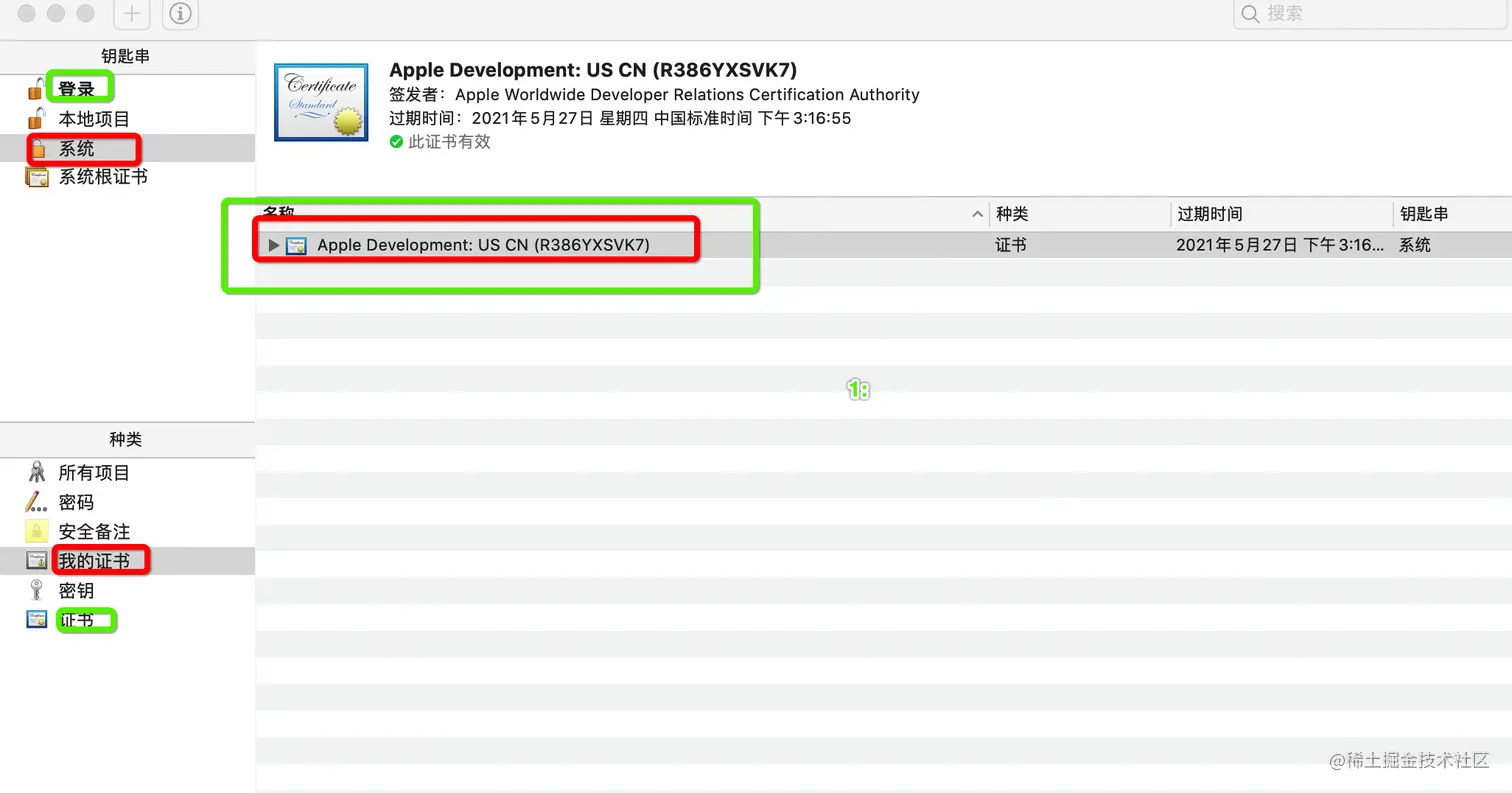The width and height of the screenshot is (1512, 793).
Task: Click the key icon beside 密钥
Action: tap(37, 590)
